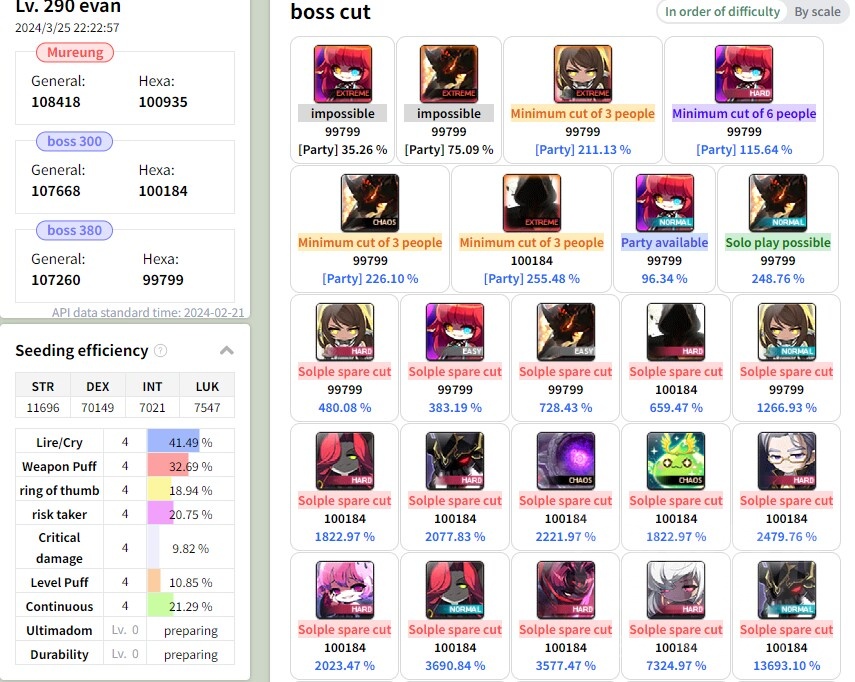
Task: Open the red-haired NORMAL boss at 96.34 %
Action: pyautogui.click(x=664, y=203)
